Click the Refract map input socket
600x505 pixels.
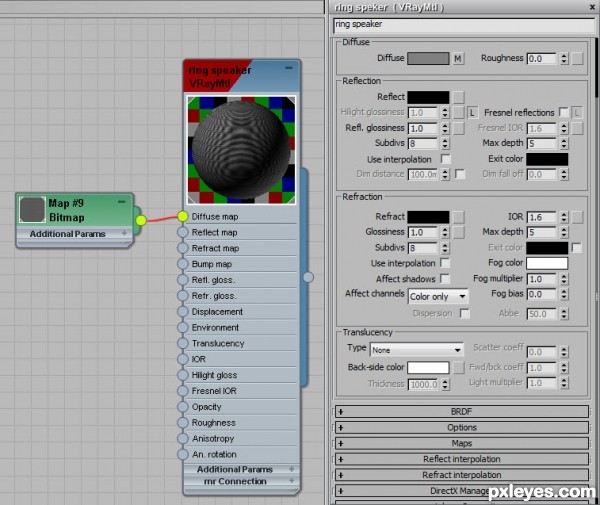[183, 248]
